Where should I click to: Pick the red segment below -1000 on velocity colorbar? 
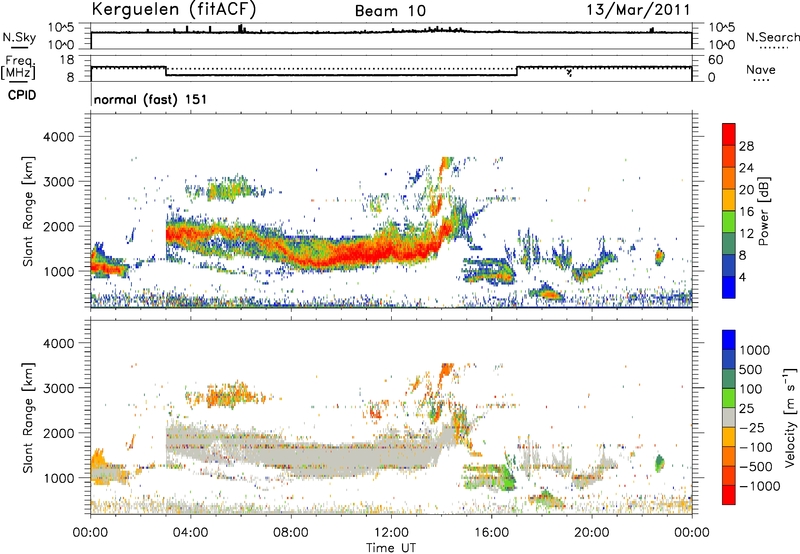click(x=729, y=495)
